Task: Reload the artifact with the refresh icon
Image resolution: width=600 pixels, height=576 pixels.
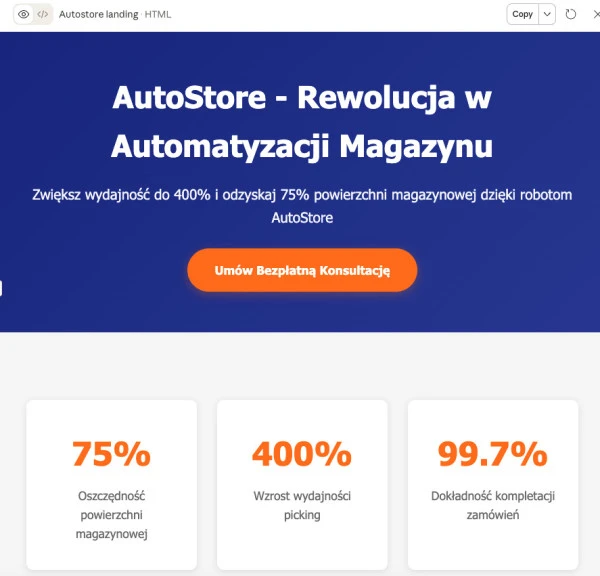Action: [571, 15]
